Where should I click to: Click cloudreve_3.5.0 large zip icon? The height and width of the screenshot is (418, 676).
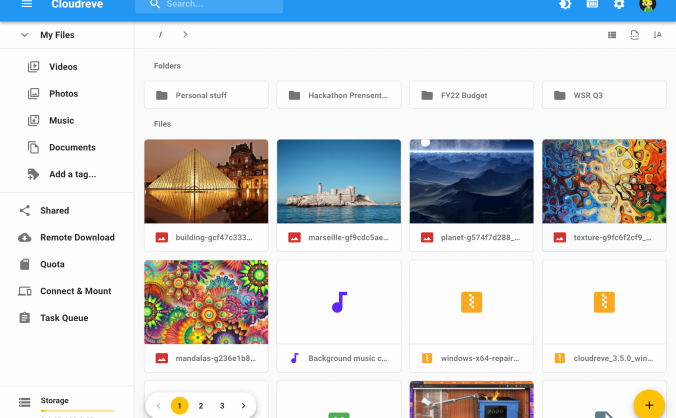604,302
